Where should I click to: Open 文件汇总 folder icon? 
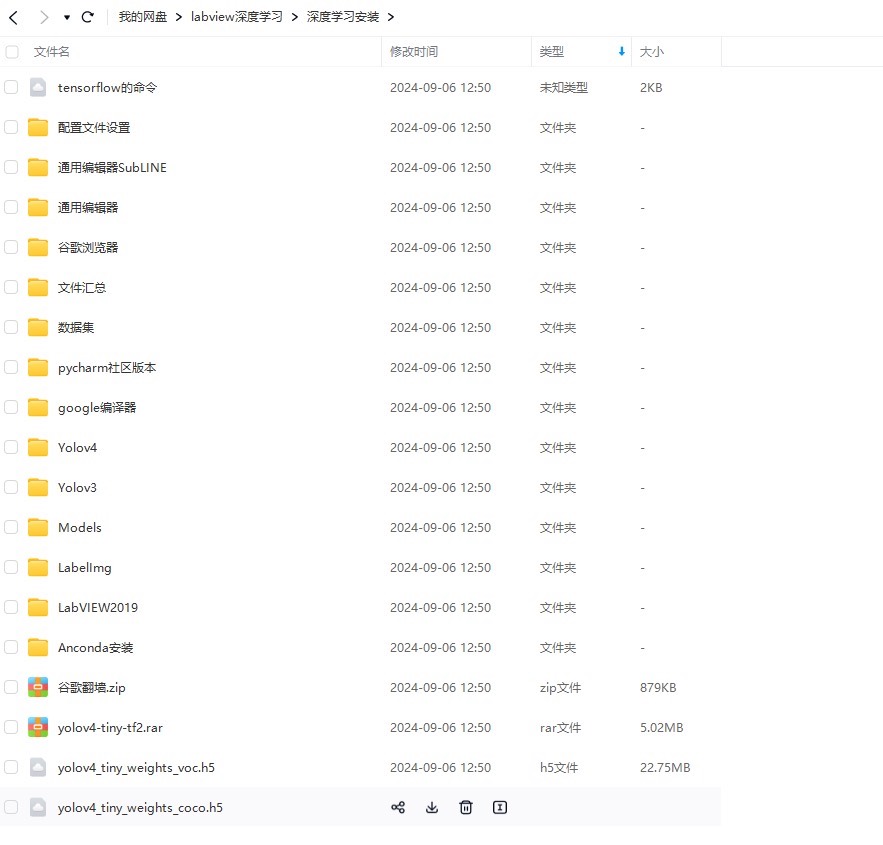click(x=38, y=287)
